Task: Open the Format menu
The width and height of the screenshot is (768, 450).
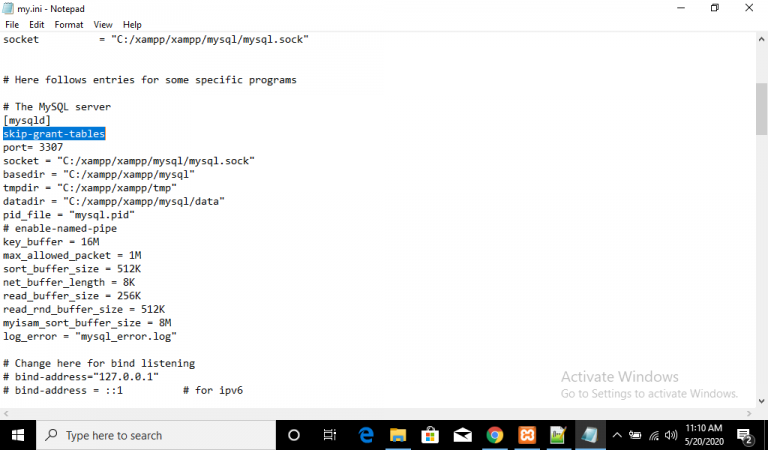Action: point(69,24)
